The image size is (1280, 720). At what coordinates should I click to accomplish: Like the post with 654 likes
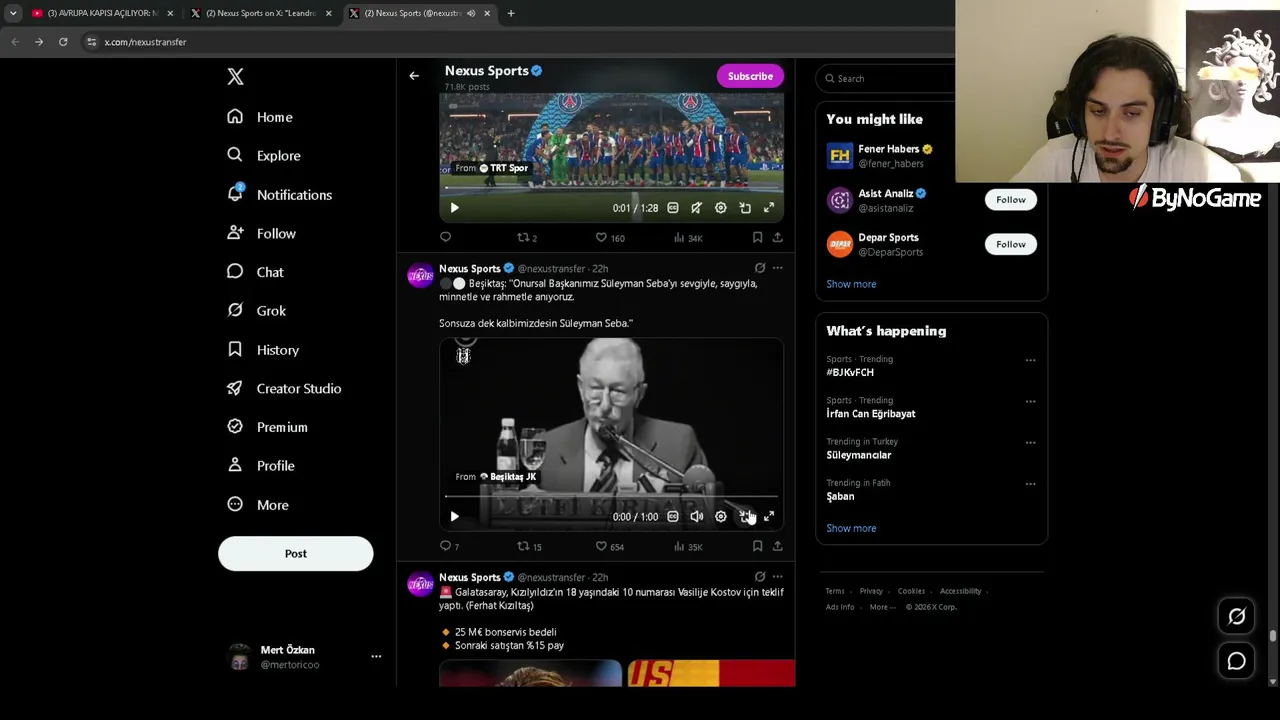[610, 547]
